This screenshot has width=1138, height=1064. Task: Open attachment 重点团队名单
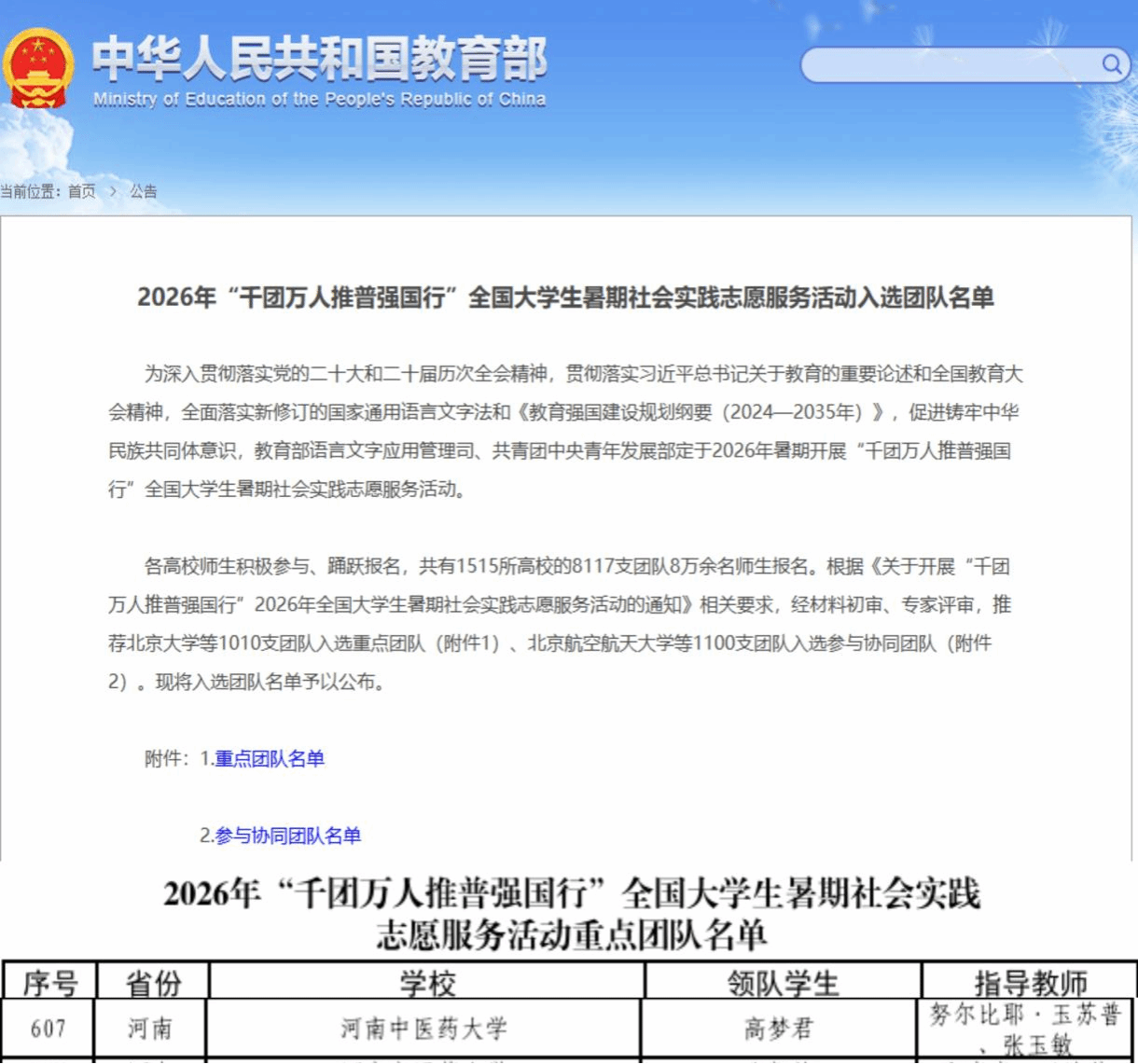coord(270,758)
